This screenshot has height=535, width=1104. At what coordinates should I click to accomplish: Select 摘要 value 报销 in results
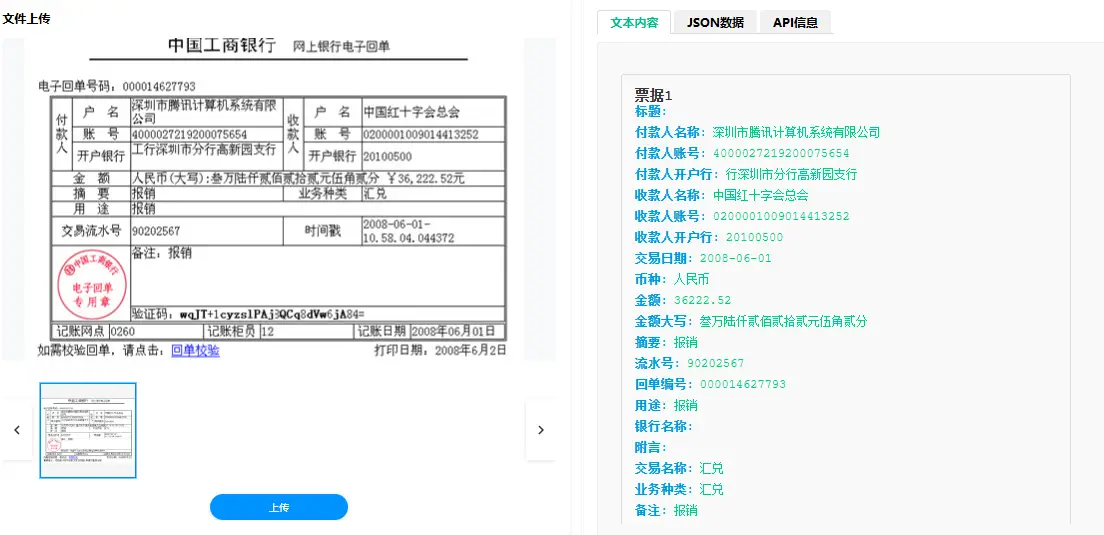pyautogui.click(x=686, y=343)
